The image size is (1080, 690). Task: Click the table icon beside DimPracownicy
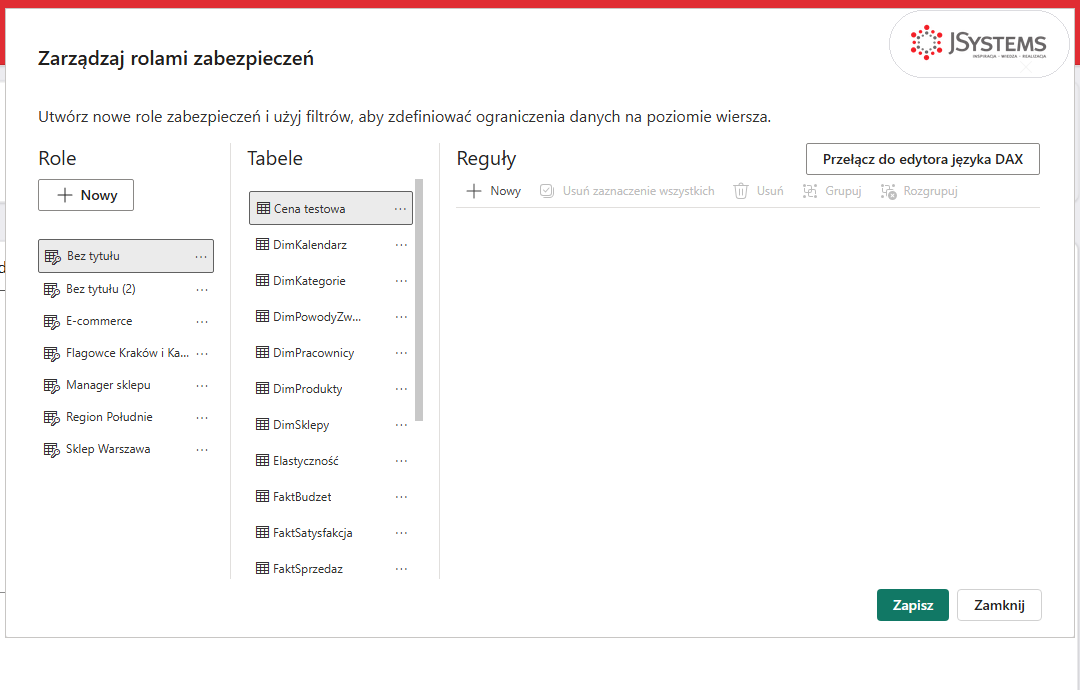click(262, 353)
